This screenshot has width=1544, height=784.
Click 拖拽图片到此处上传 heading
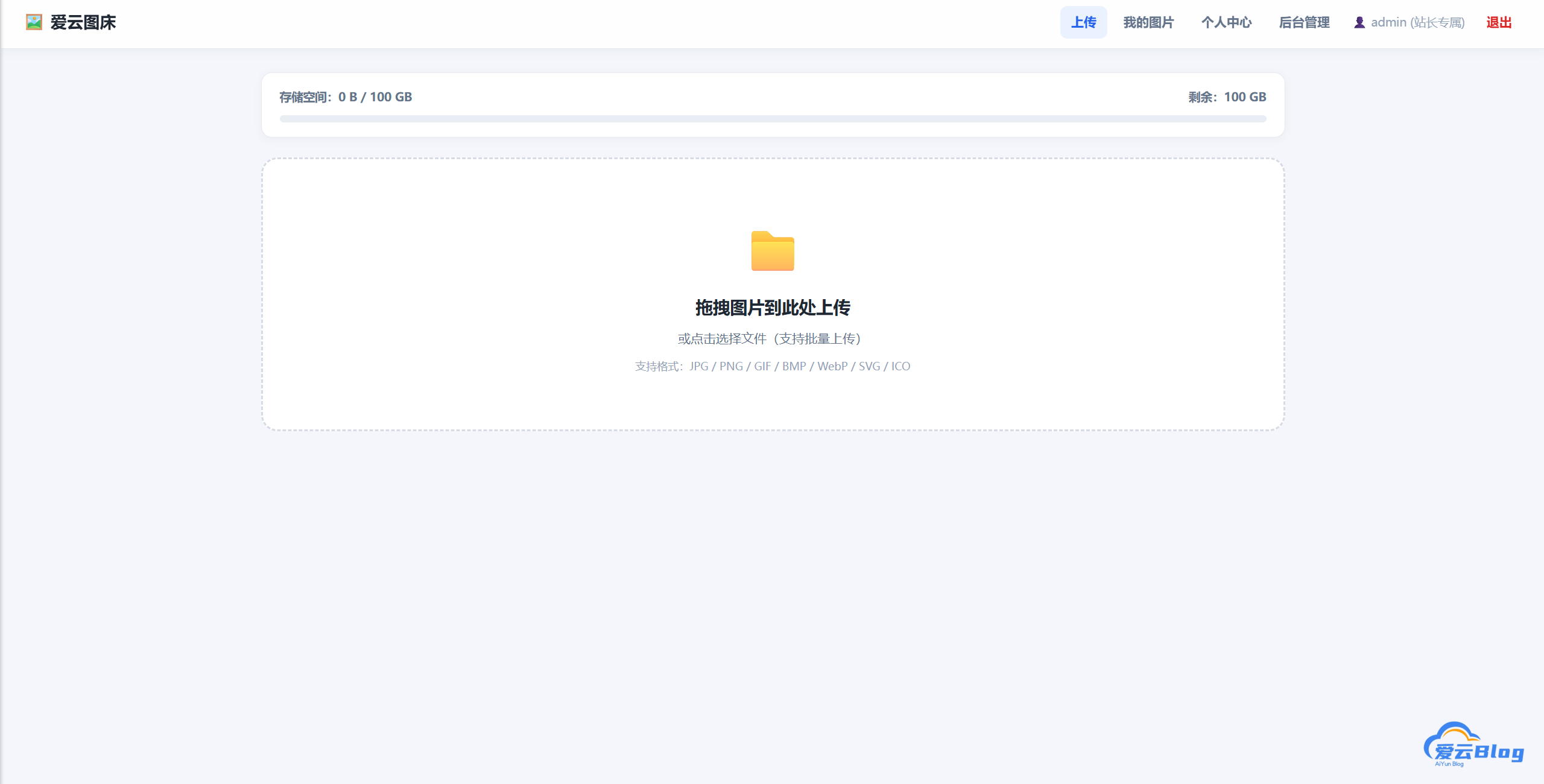(773, 308)
